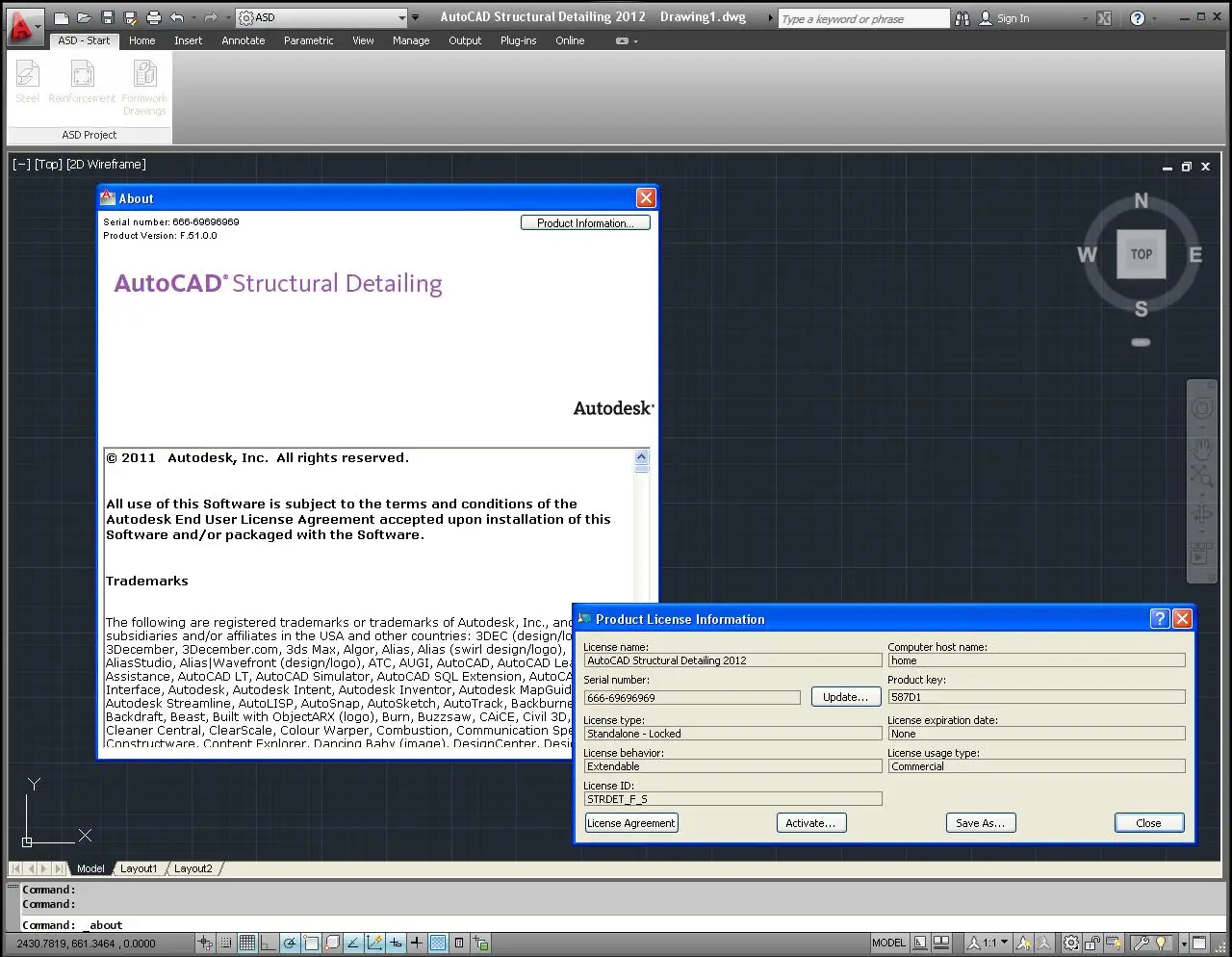Viewport: 1232px width, 957px height.
Task: Undo the last action
Action: [x=177, y=18]
